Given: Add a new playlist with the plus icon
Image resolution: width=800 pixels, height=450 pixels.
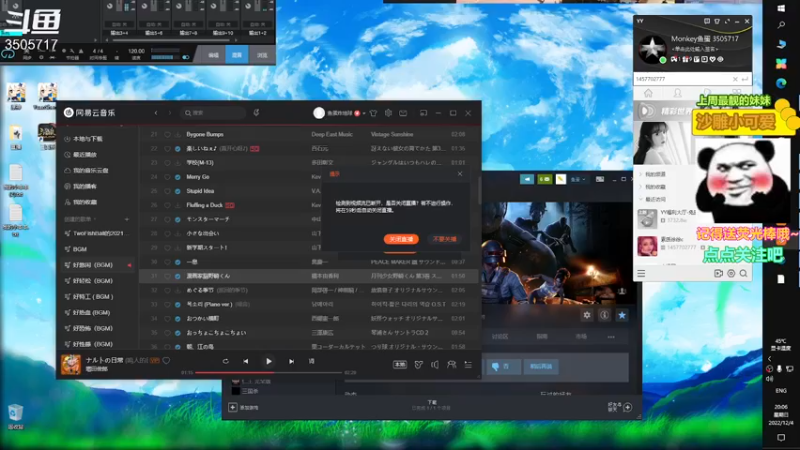Looking at the screenshot, I should point(127,219).
